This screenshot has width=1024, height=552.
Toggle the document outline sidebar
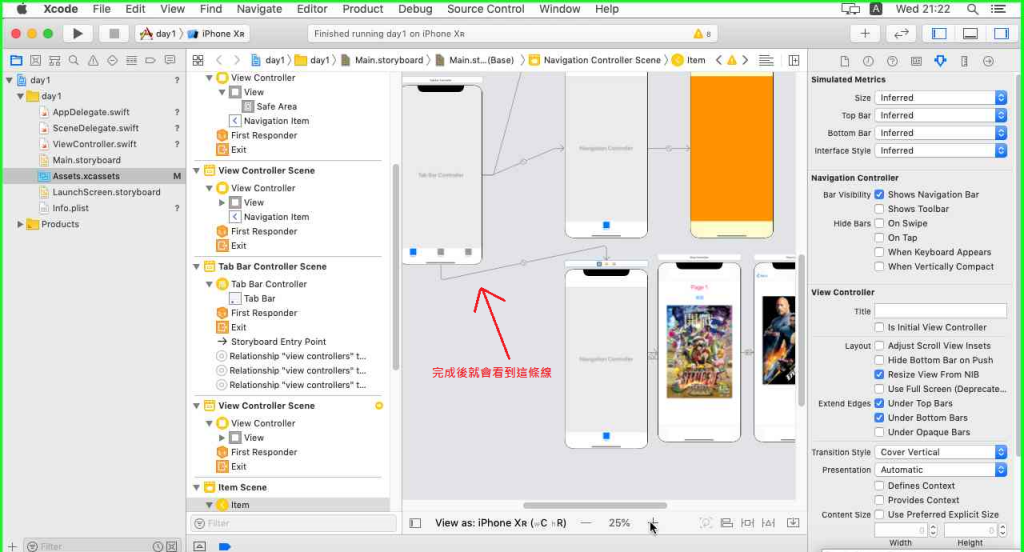point(415,523)
